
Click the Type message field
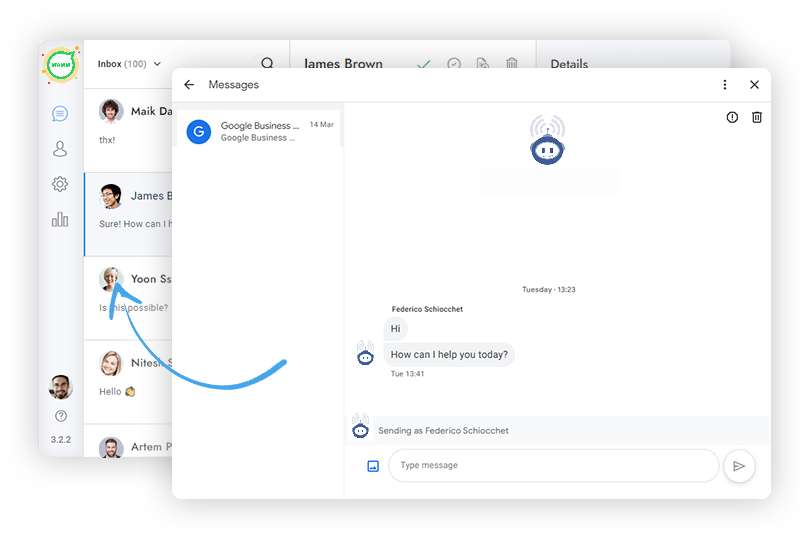click(554, 465)
